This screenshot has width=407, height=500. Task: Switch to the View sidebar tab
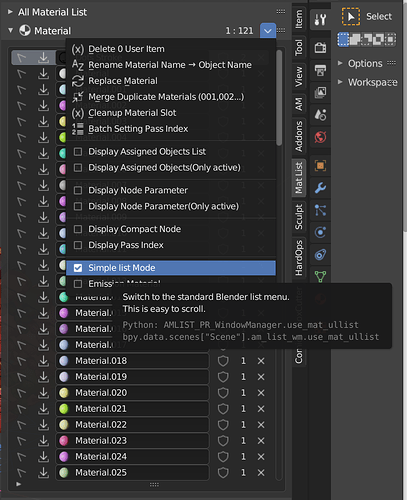[299, 77]
